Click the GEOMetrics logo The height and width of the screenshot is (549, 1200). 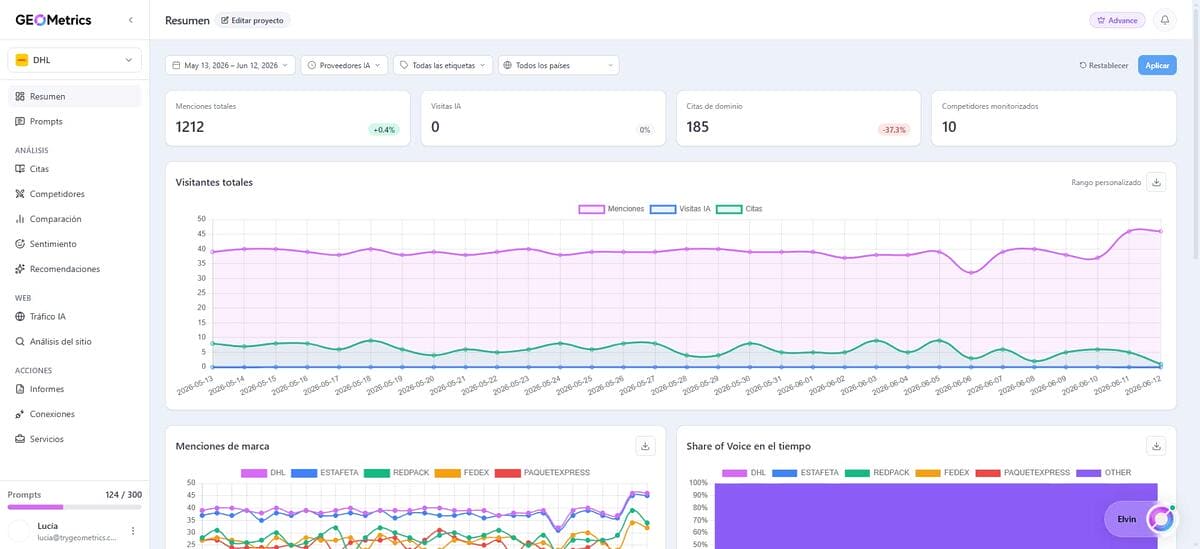[x=53, y=20]
